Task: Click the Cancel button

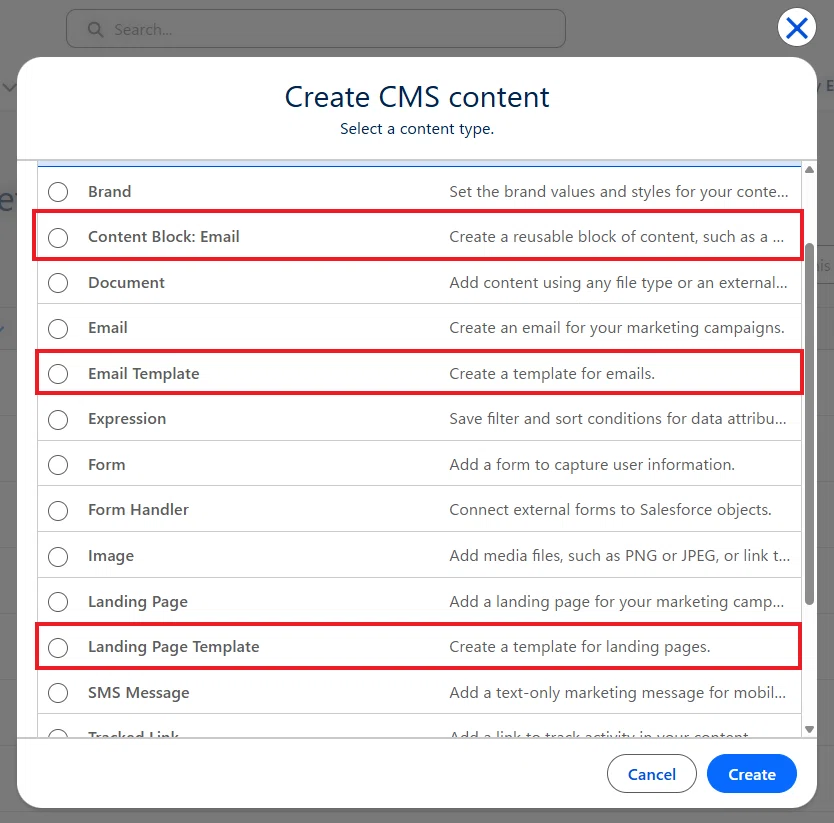Action: click(652, 774)
